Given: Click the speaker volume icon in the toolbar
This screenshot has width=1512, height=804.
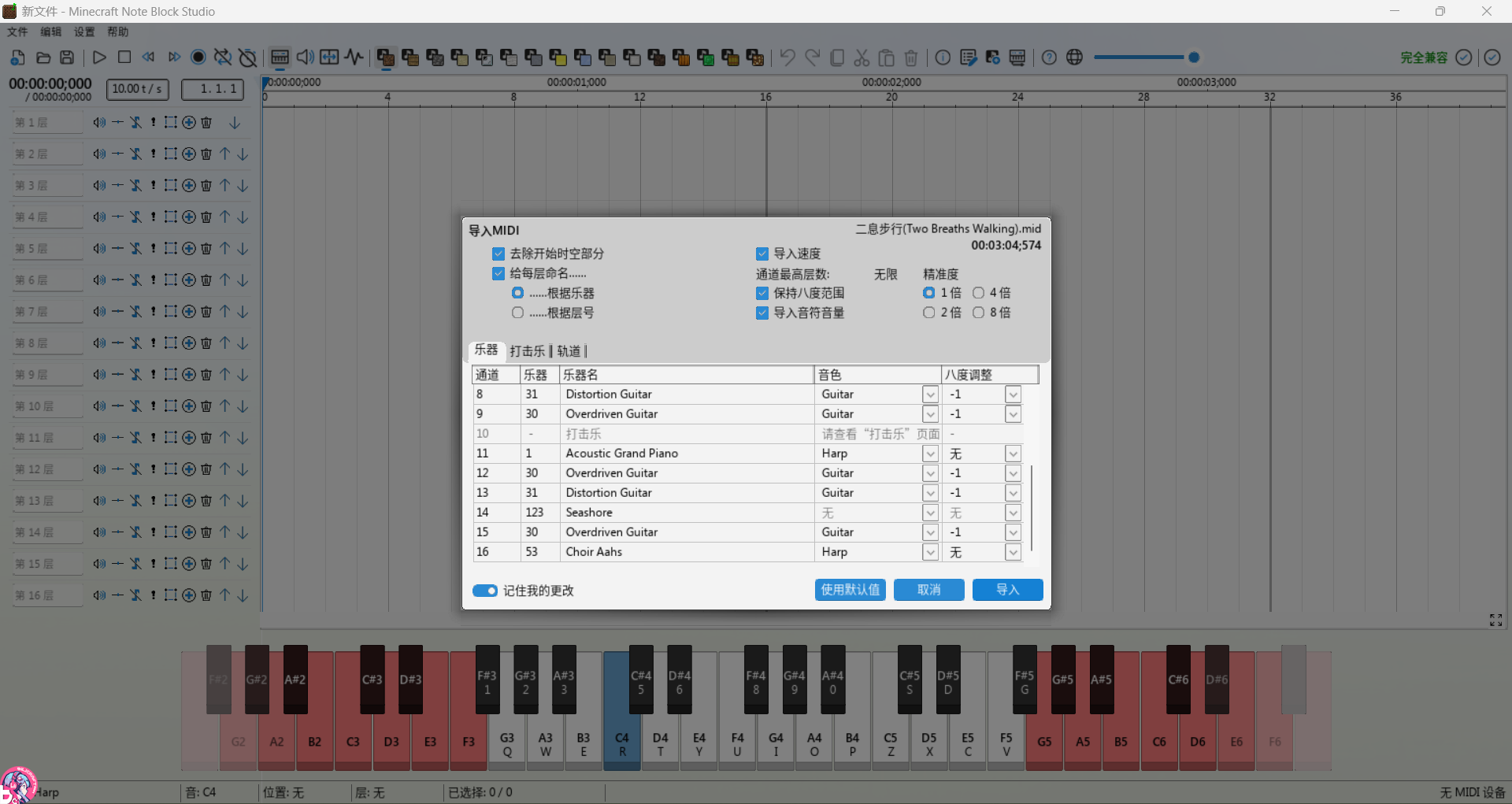Looking at the screenshot, I should [305, 57].
